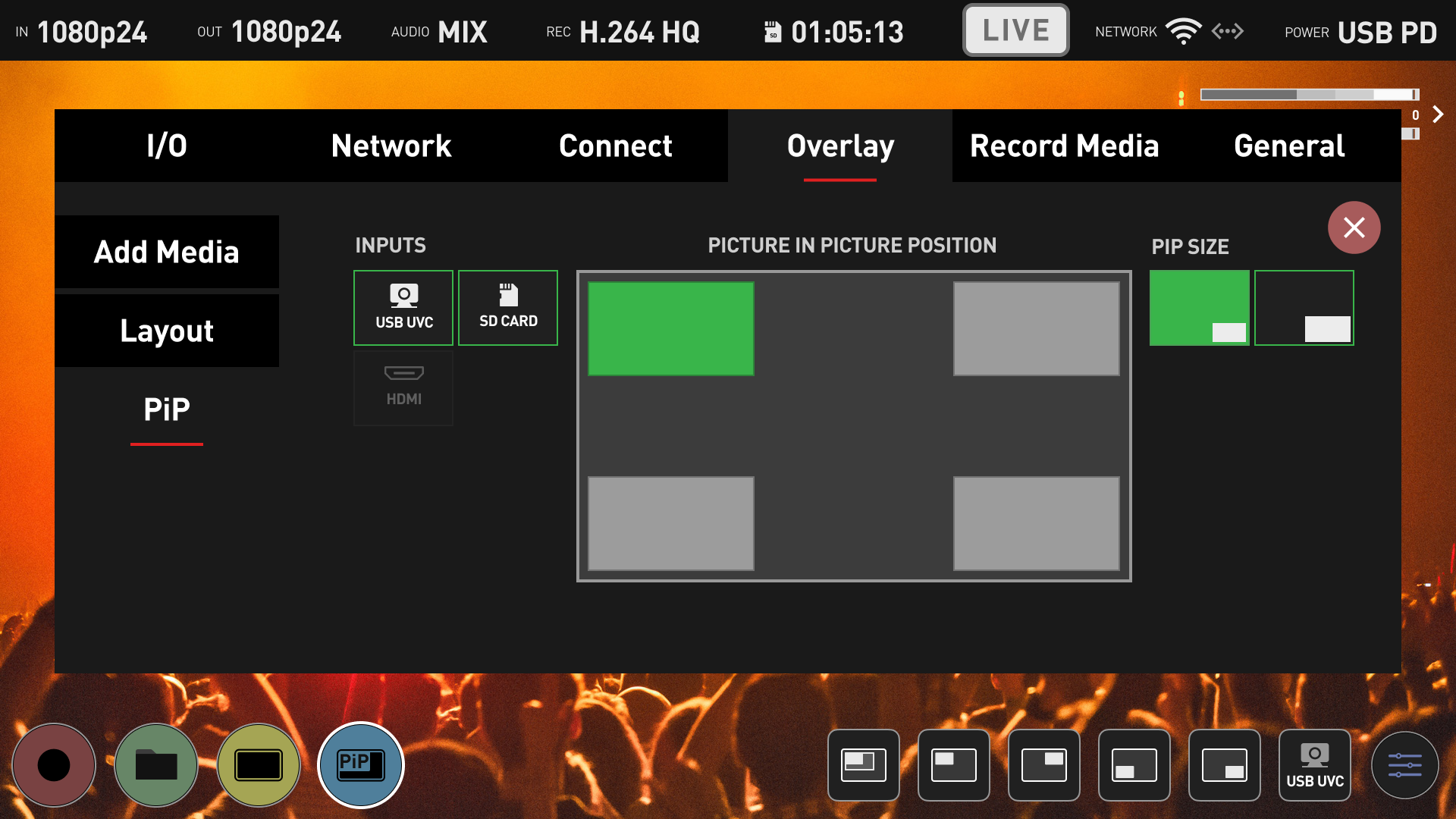Viewport: 1456px width, 819px height.
Task: Tap the USB UVC source button in bottom bar
Action: pos(1315,765)
